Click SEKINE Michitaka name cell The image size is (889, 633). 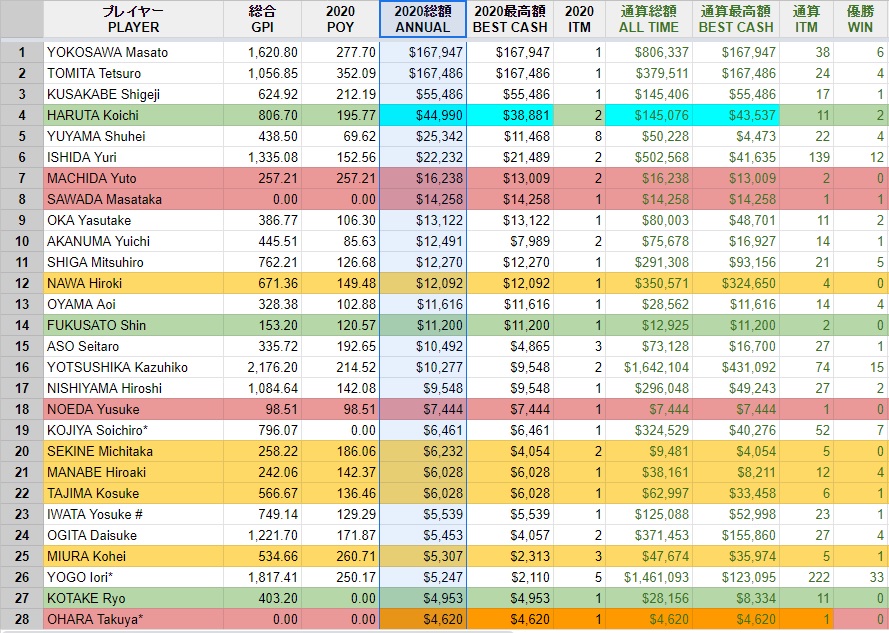(x=133, y=451)
